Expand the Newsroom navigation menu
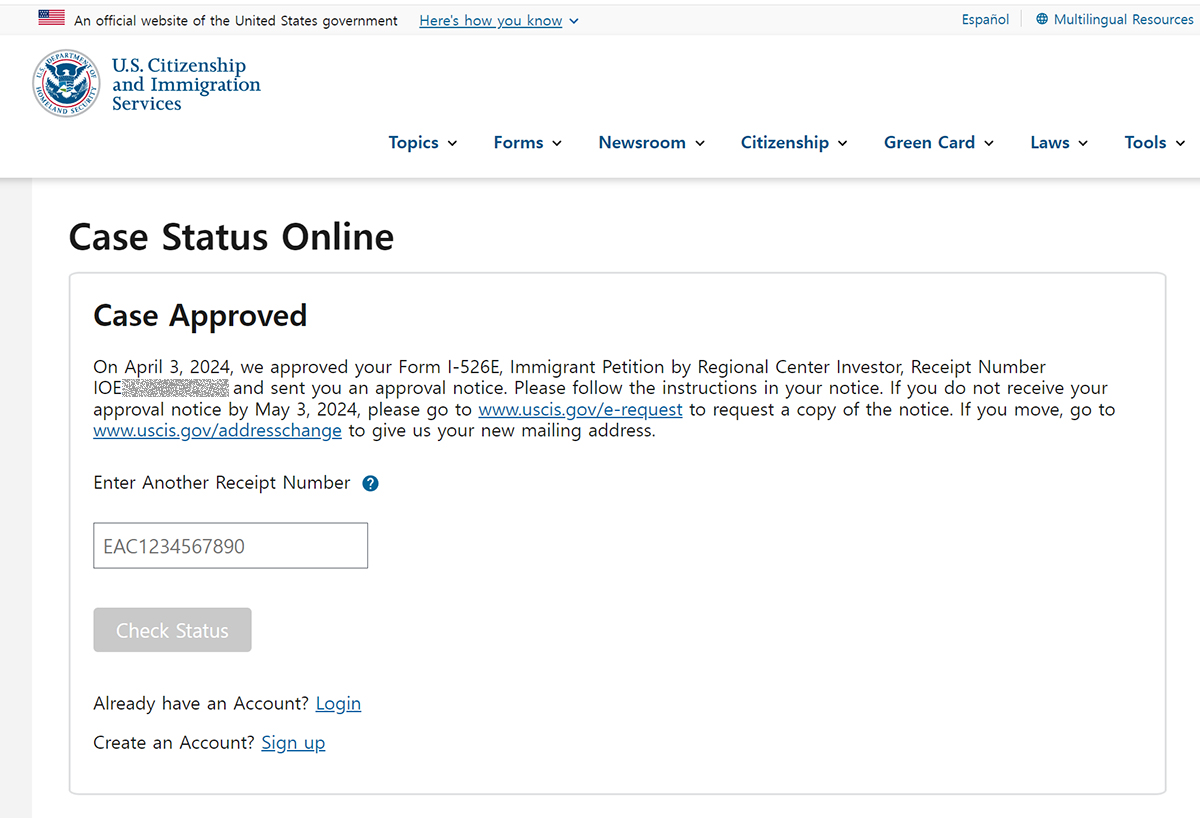Screen dimensions: 1200x818 point(652,142)
